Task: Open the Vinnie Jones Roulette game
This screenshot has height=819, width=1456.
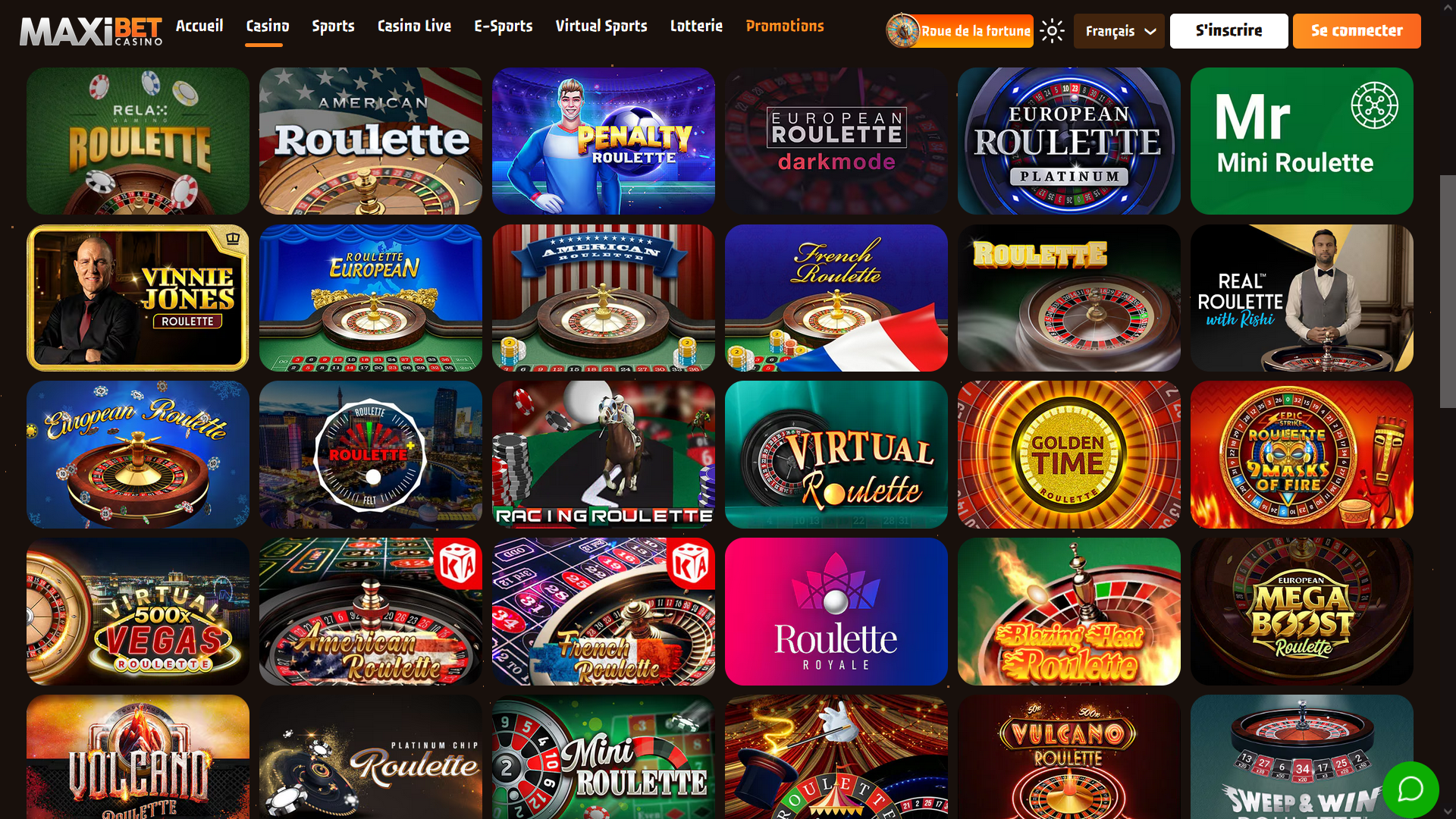Action: point(138,298)
